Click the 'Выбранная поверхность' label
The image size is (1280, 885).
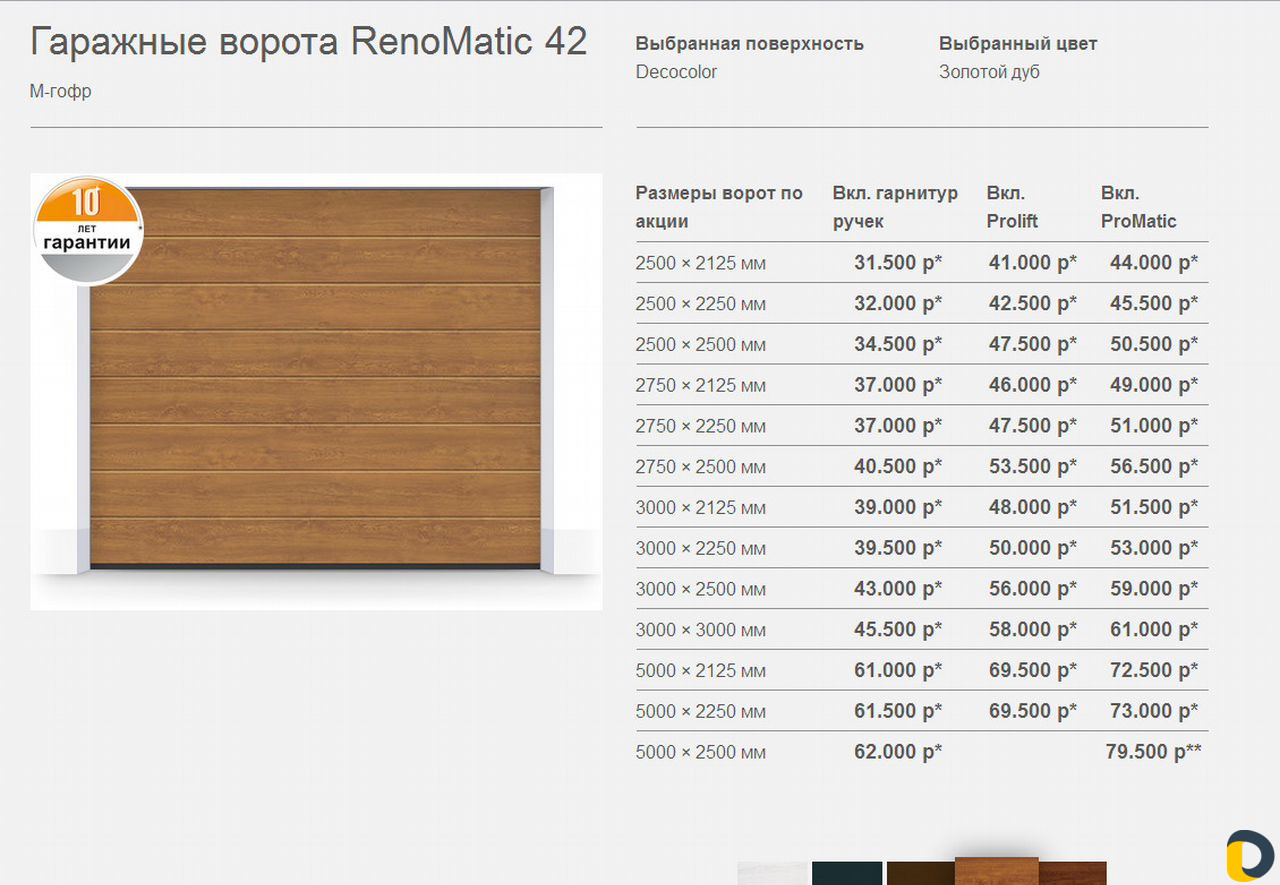click(x=749, y=44)
